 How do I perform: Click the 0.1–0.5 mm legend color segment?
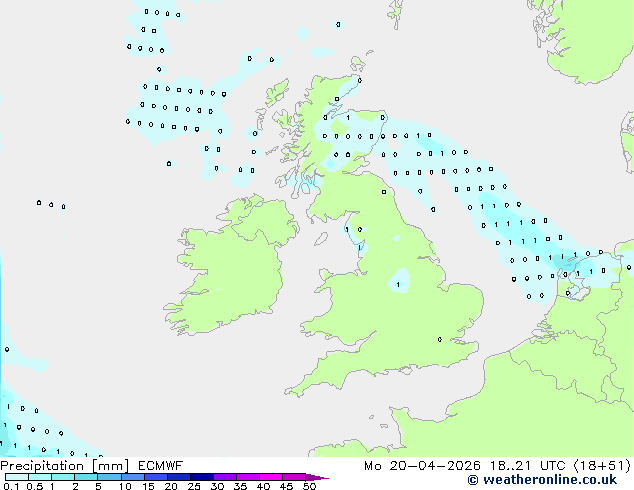click(x=17, y=477)
